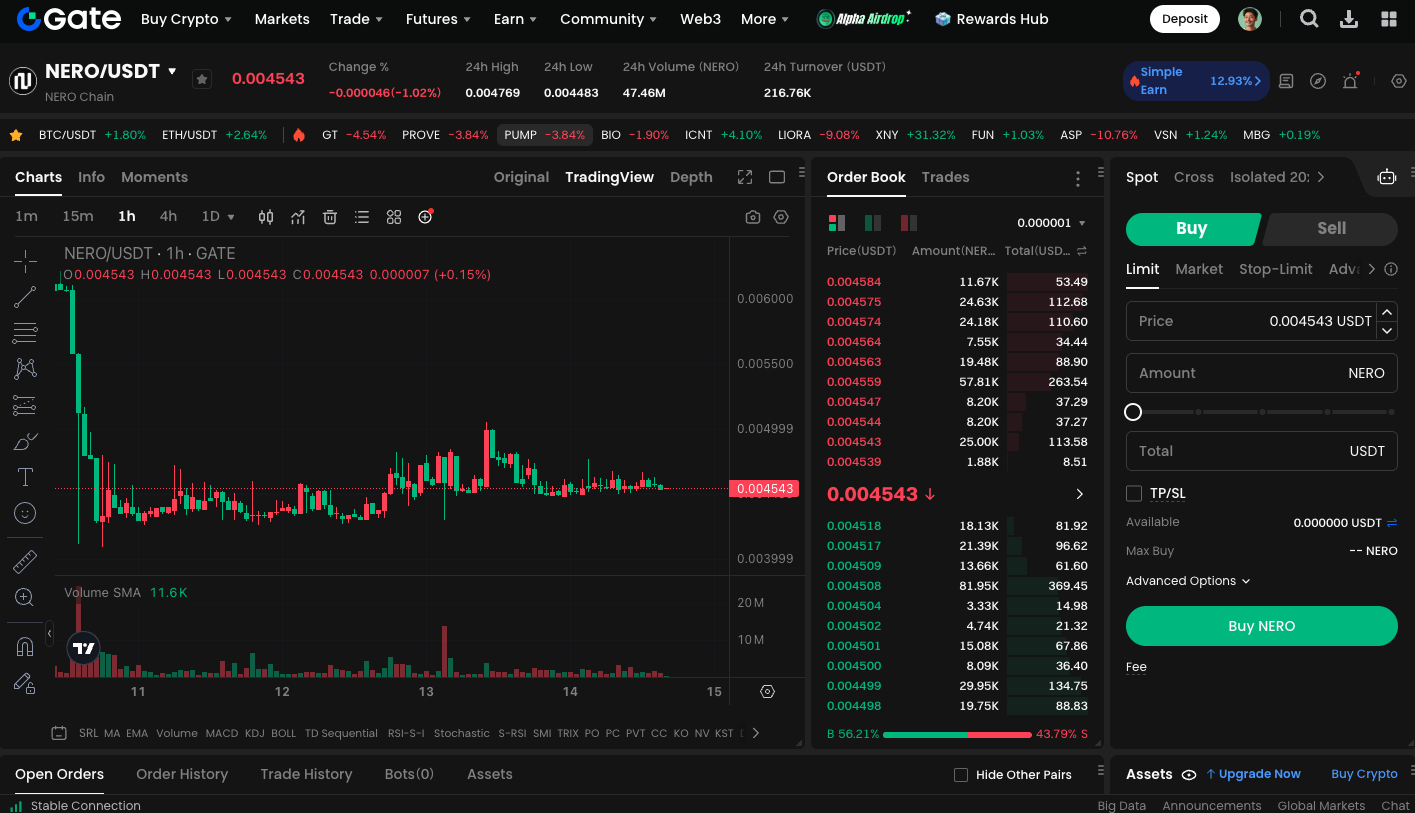Viewport: 1415px width, 813px height.
Task: Click the Total USDT input field
Action: point(1261,451)
